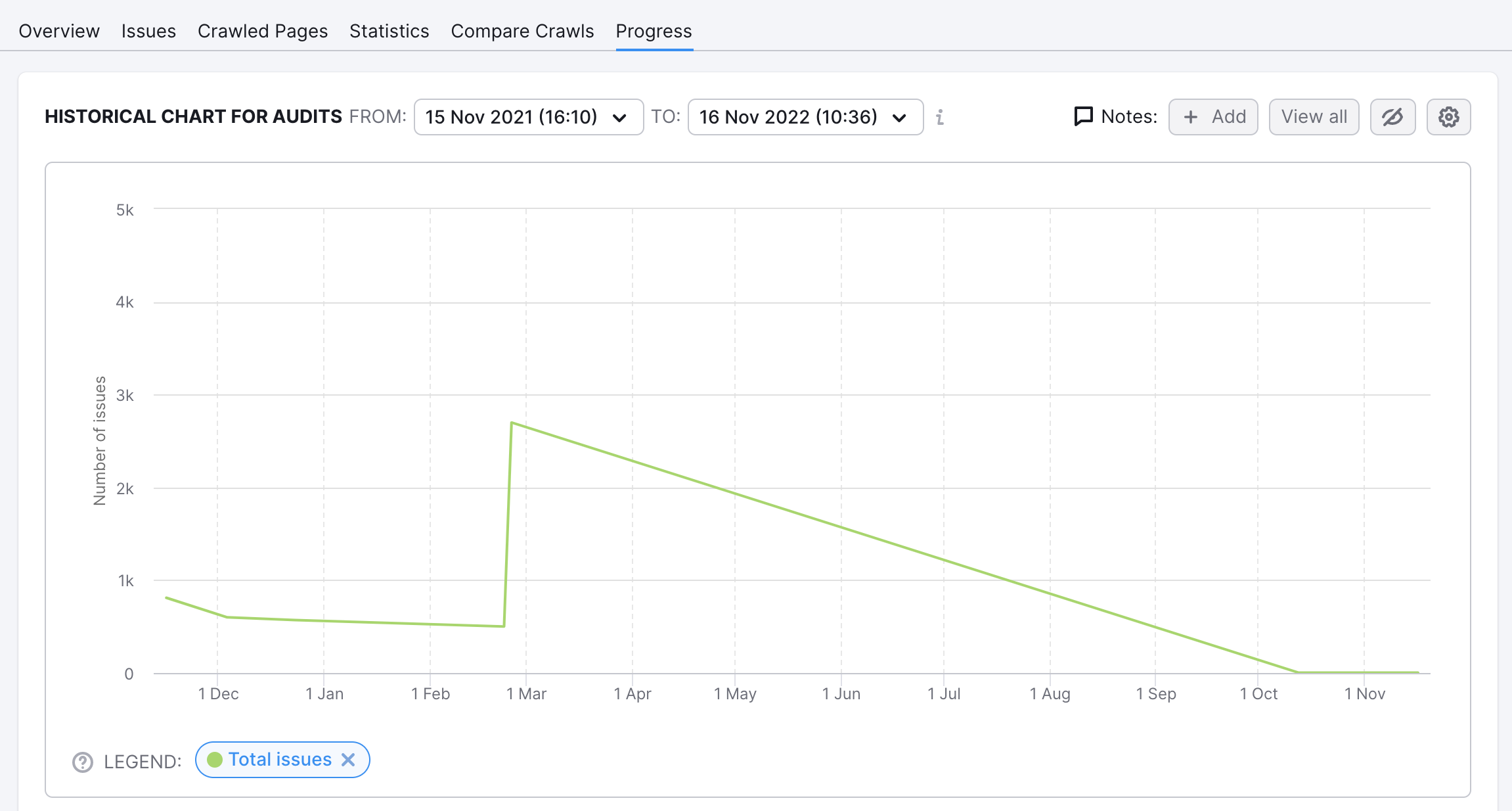Click the View all notes button
The image size is (1512, 811).
pyautogui.click(x=1314, y=117)
